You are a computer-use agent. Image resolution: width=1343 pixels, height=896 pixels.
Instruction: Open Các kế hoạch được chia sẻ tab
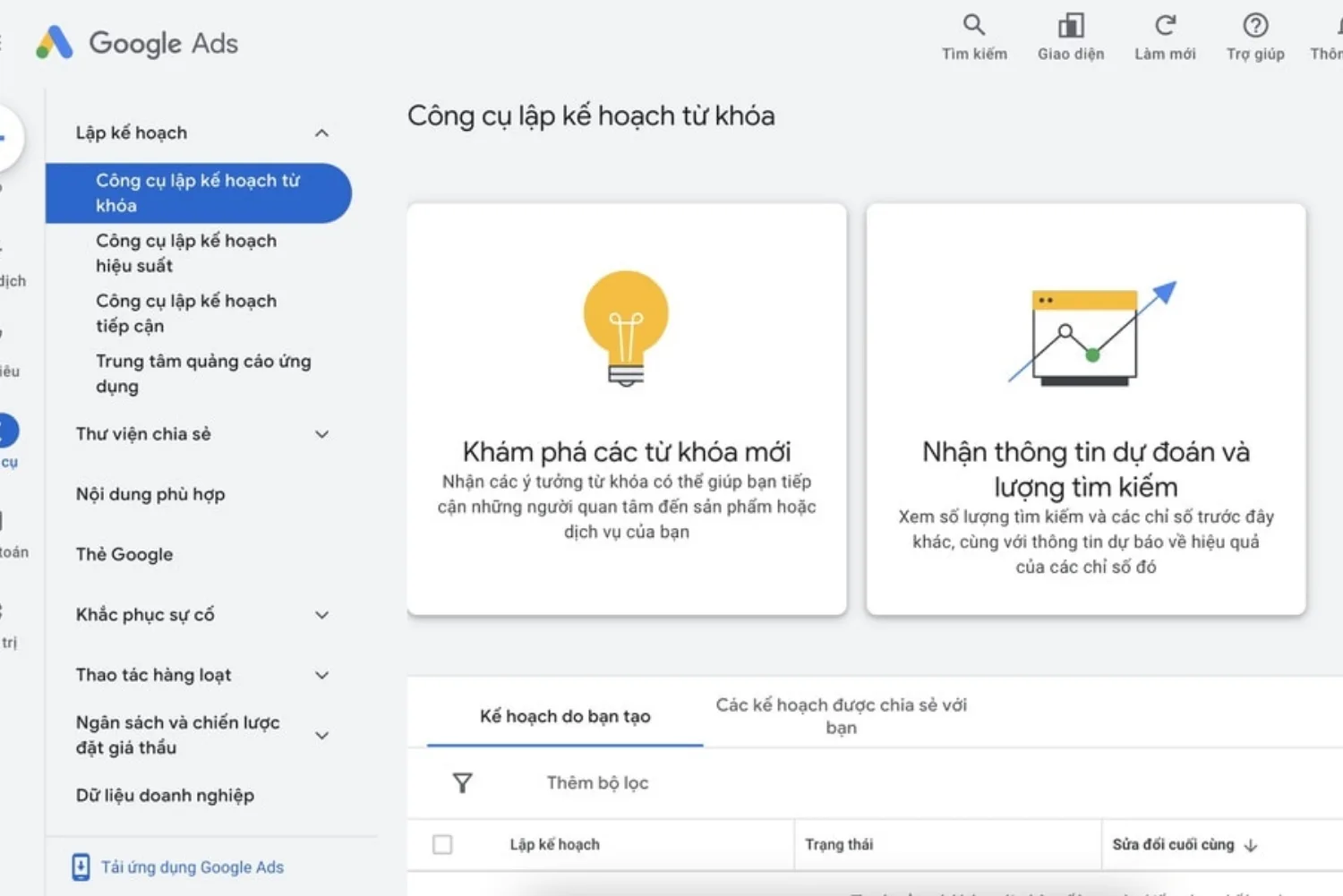tap(841, 716)
